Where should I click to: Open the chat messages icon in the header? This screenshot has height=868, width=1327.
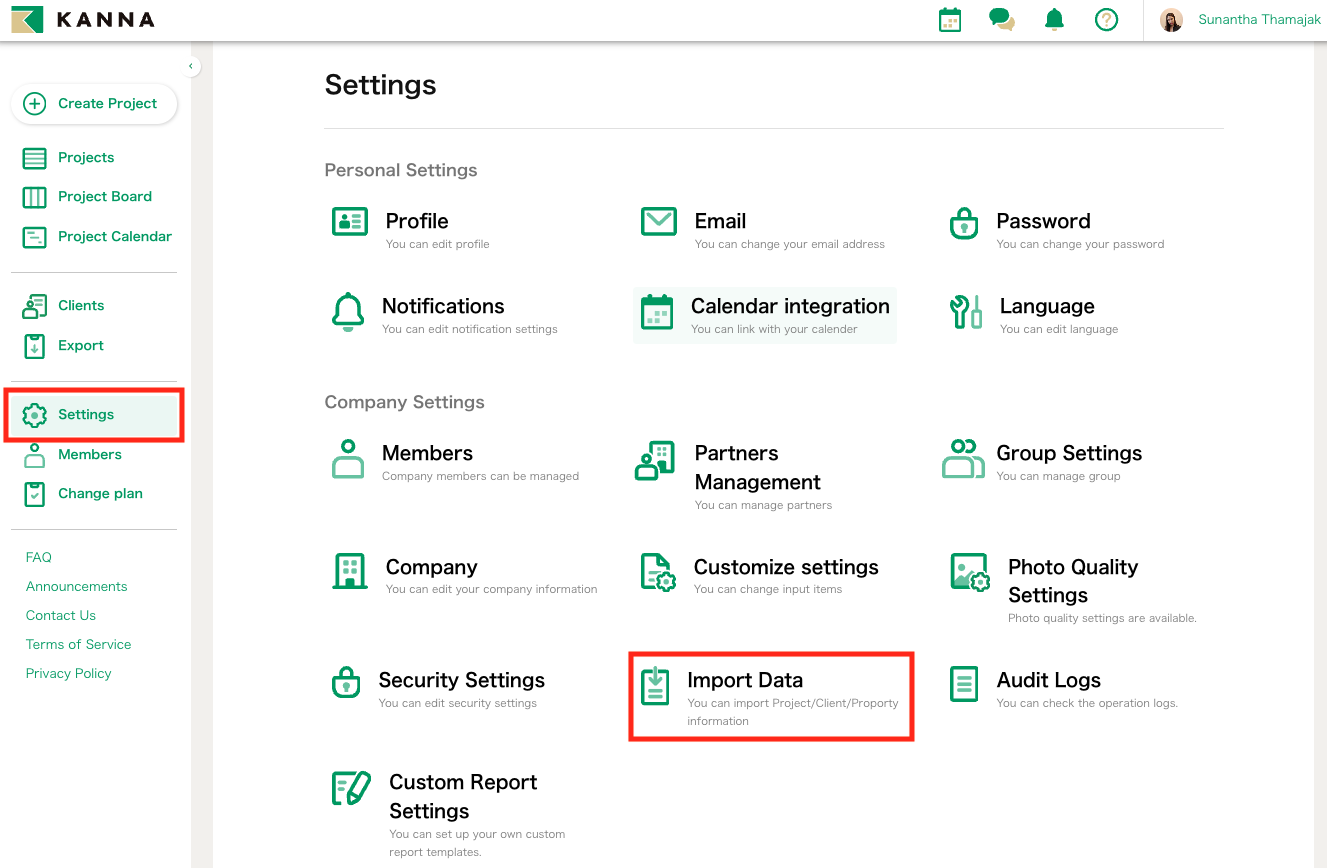click(1001, 19)
